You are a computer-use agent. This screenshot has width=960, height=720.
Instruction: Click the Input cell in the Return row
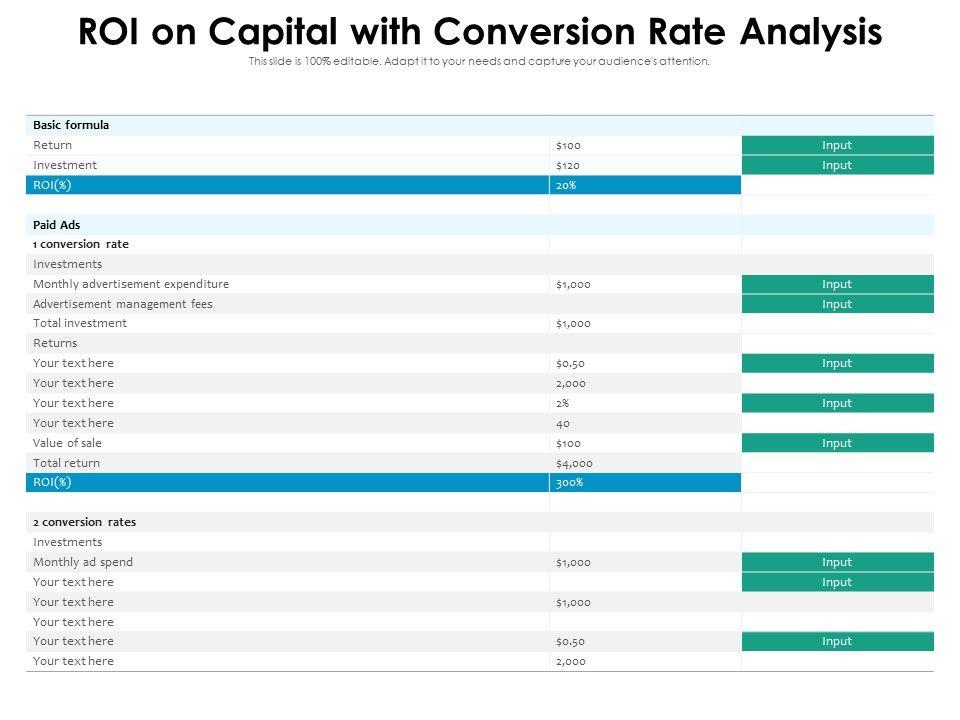[x=837, y=145]
